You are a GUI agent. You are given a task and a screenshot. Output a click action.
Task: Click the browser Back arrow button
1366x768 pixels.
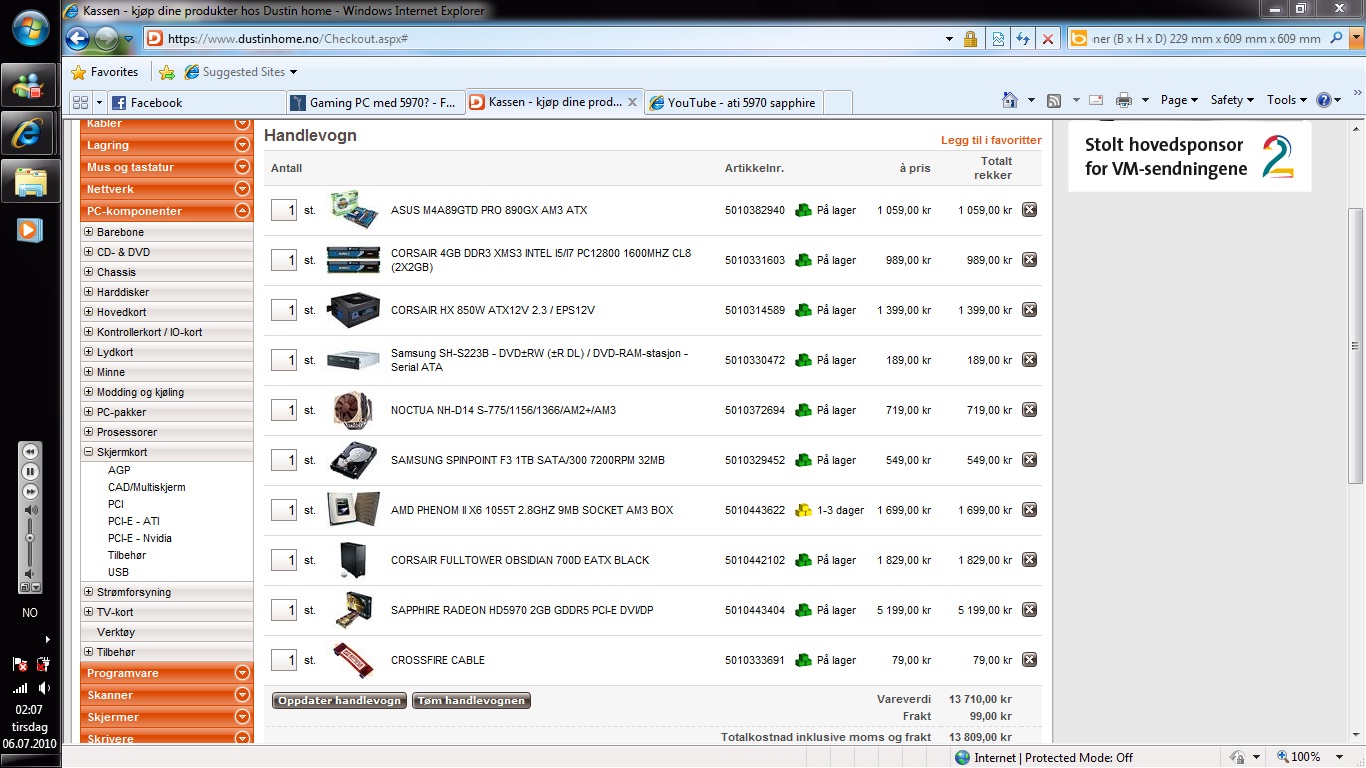pos(77,39)
